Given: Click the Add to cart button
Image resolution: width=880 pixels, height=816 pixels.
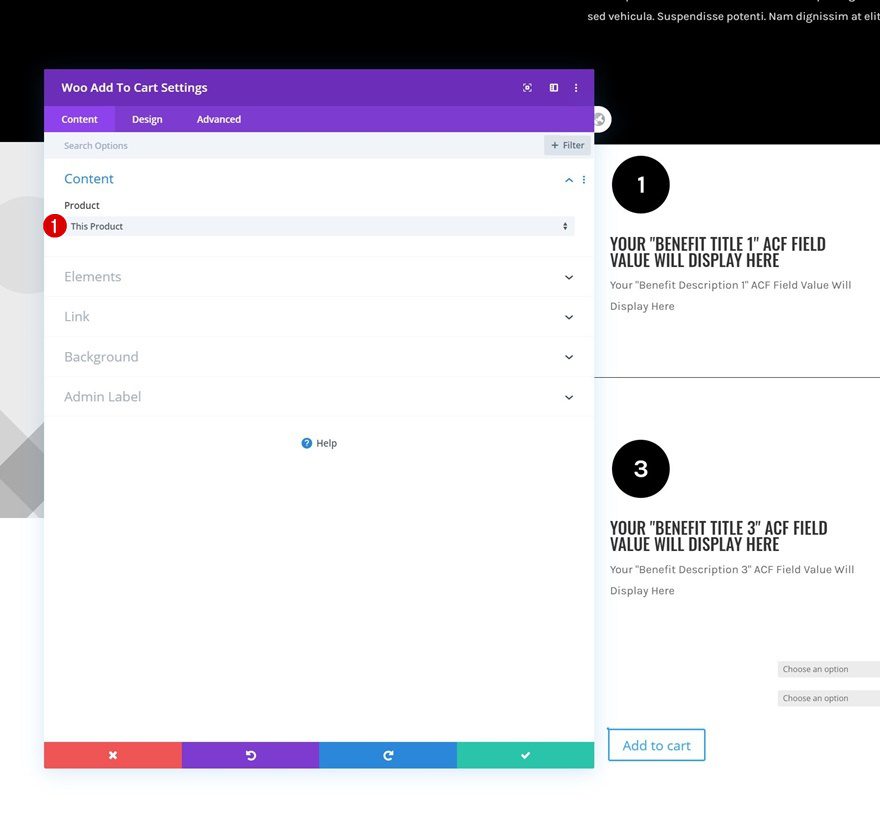Looking at the screenshot, I should tap(656, 745).
